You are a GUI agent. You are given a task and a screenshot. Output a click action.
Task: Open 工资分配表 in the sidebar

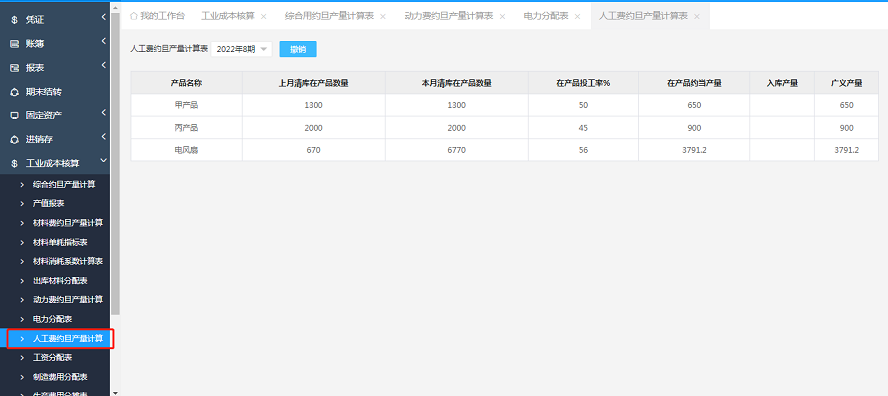[x=53, y=357]
